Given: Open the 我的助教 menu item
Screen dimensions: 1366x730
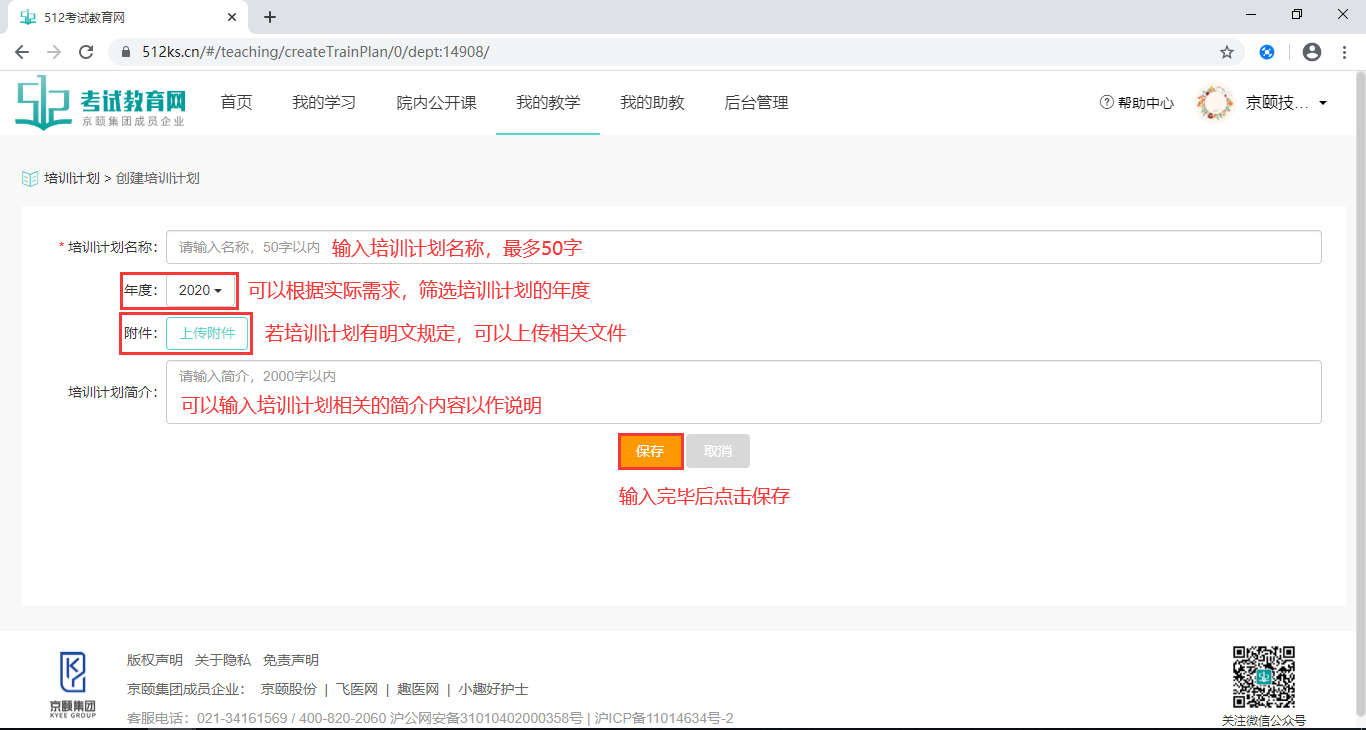Looking at the screenshot, I should coord(652,102).
